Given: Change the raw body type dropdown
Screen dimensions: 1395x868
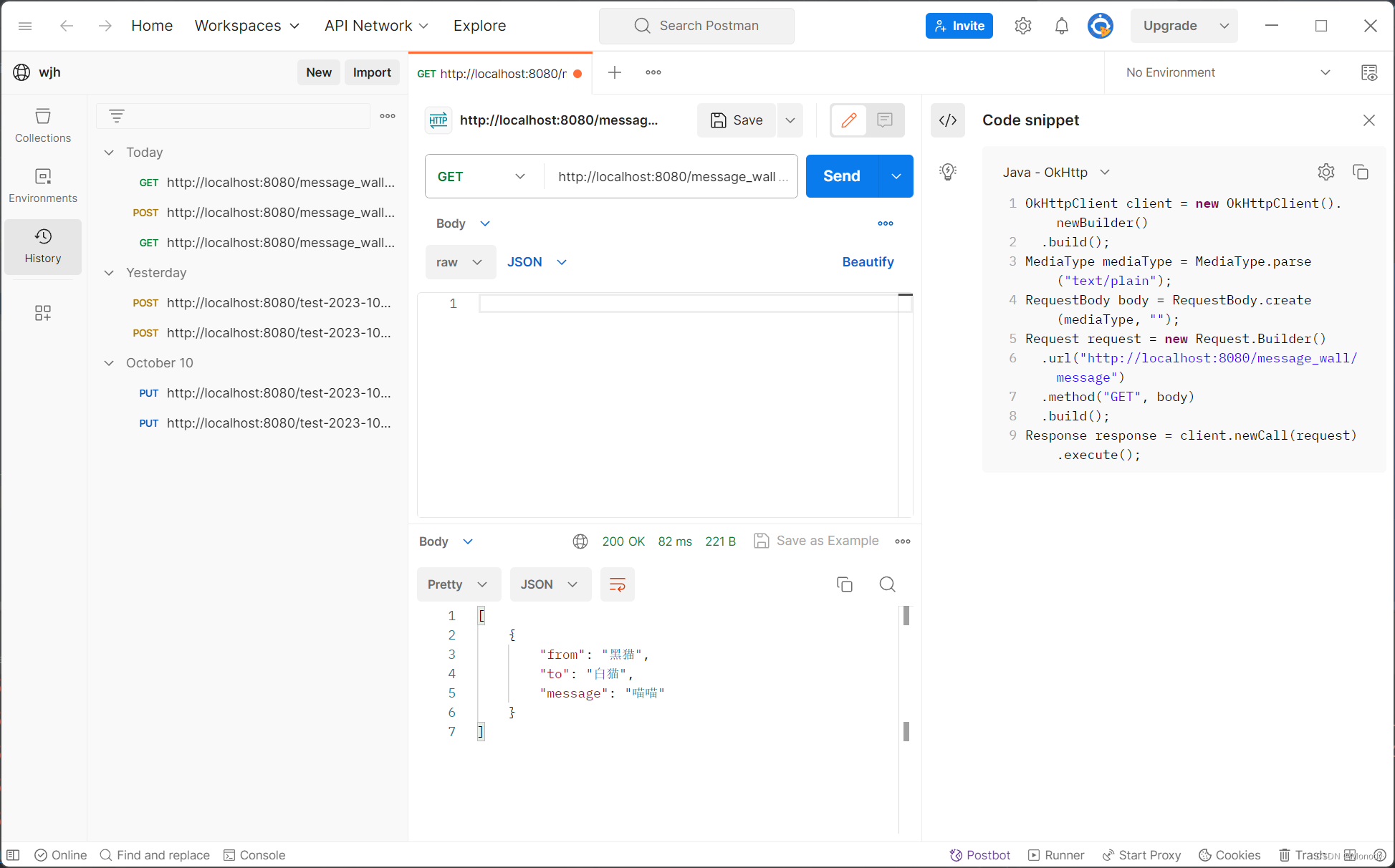Looking at the screenshot, I should point(460,262).
